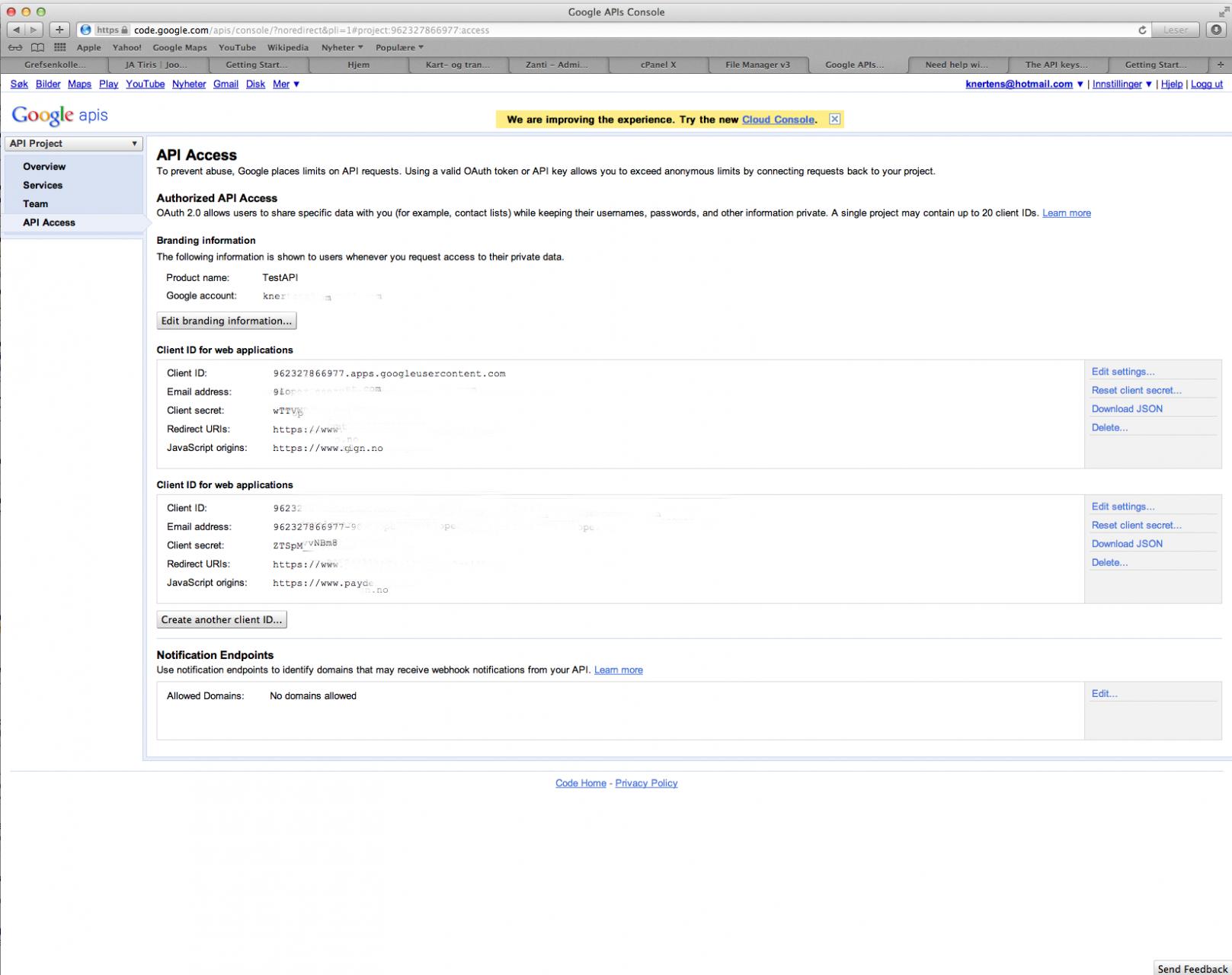
Task: Open the API Project dropdown
Action: [72, 143]
